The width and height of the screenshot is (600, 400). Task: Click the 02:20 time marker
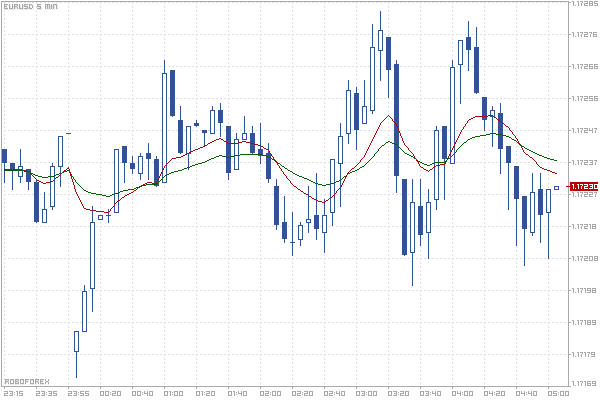pos(302,393)
